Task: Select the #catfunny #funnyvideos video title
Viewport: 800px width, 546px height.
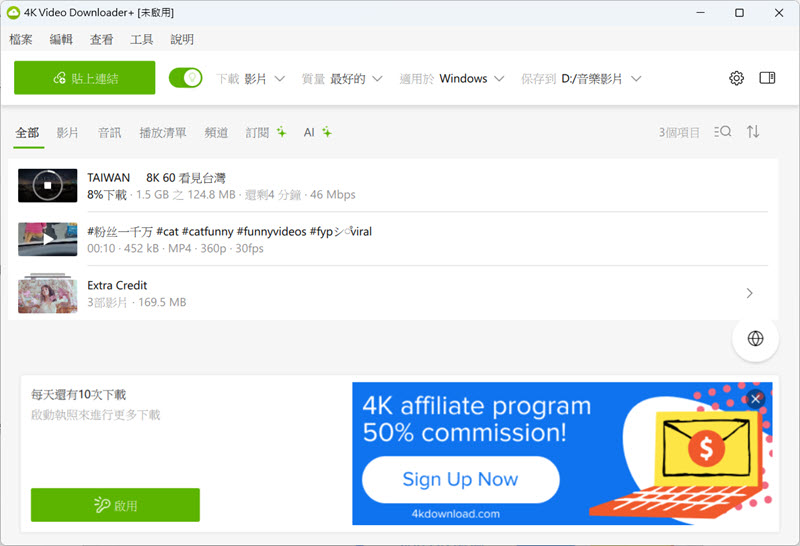Action: pyautogui.click(x=230, y=232)
